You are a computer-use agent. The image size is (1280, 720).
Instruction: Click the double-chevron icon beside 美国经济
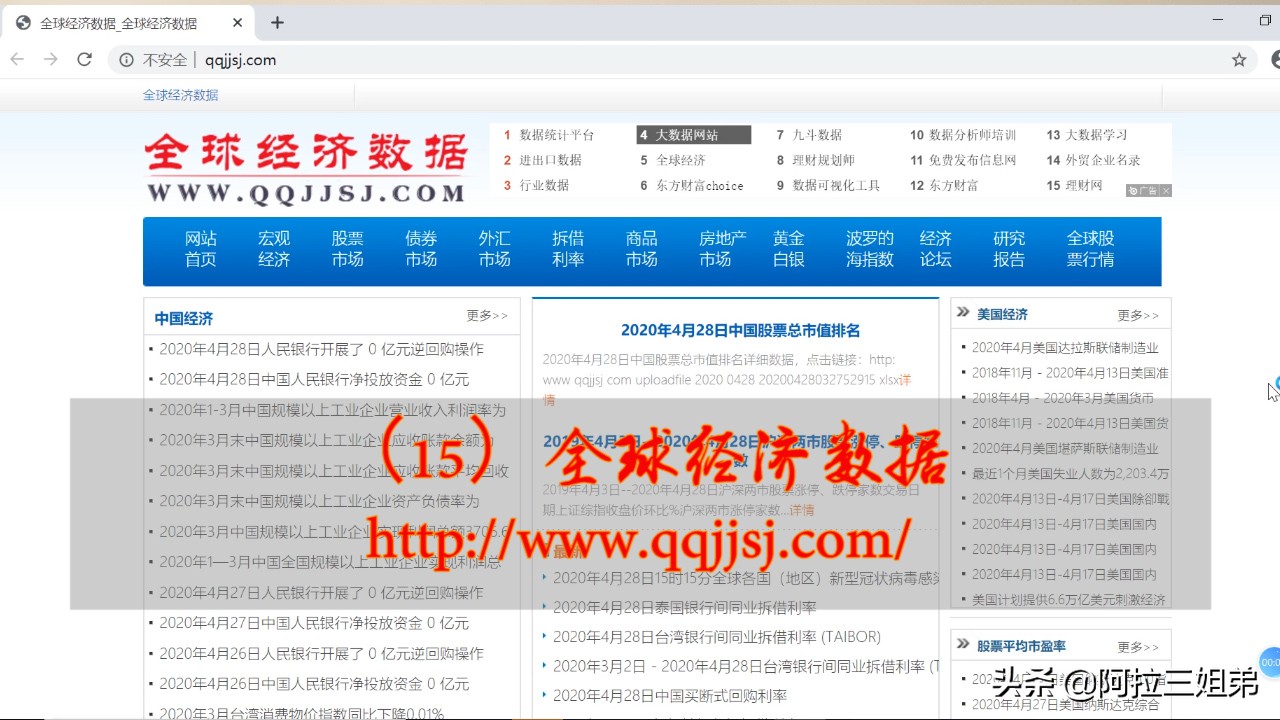coord(962,313)
